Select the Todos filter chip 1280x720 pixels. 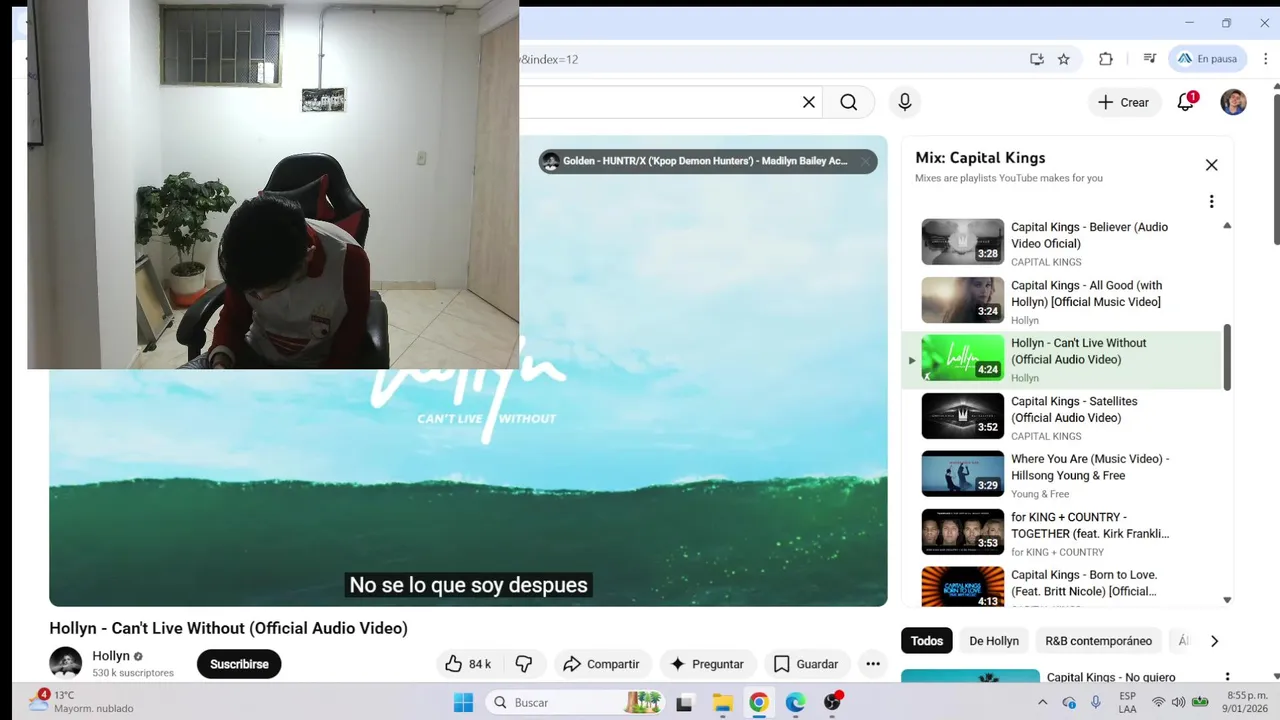tap(927, 641)
